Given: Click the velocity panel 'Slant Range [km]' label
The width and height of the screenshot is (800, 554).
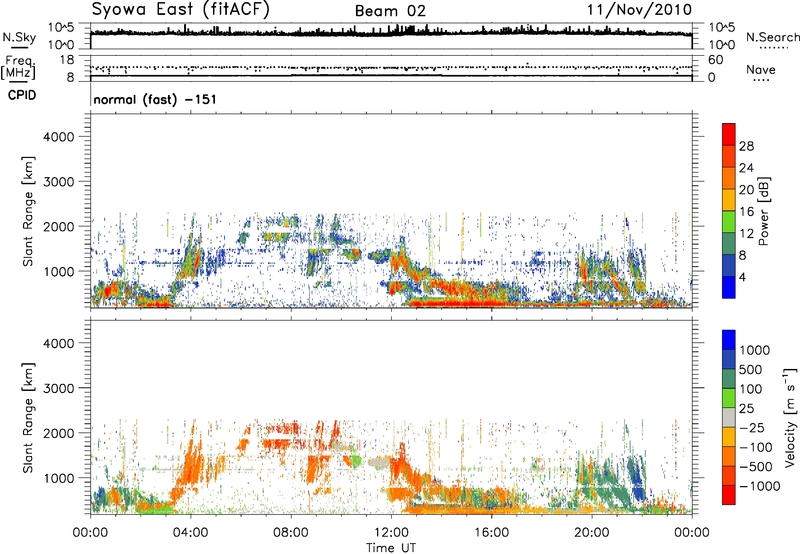Looking at the screenshot, I should 28,417.
